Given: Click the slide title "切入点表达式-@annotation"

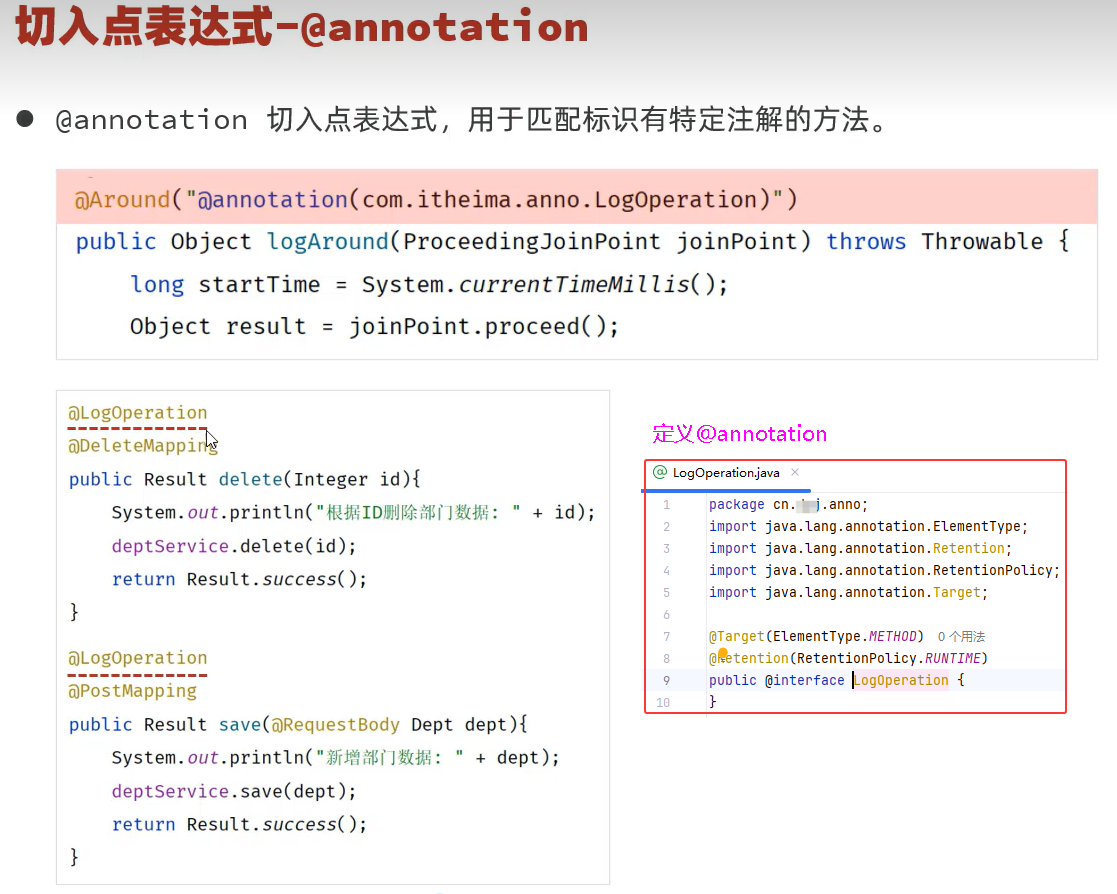Looking at the screenshot, I should coord(302,29).
